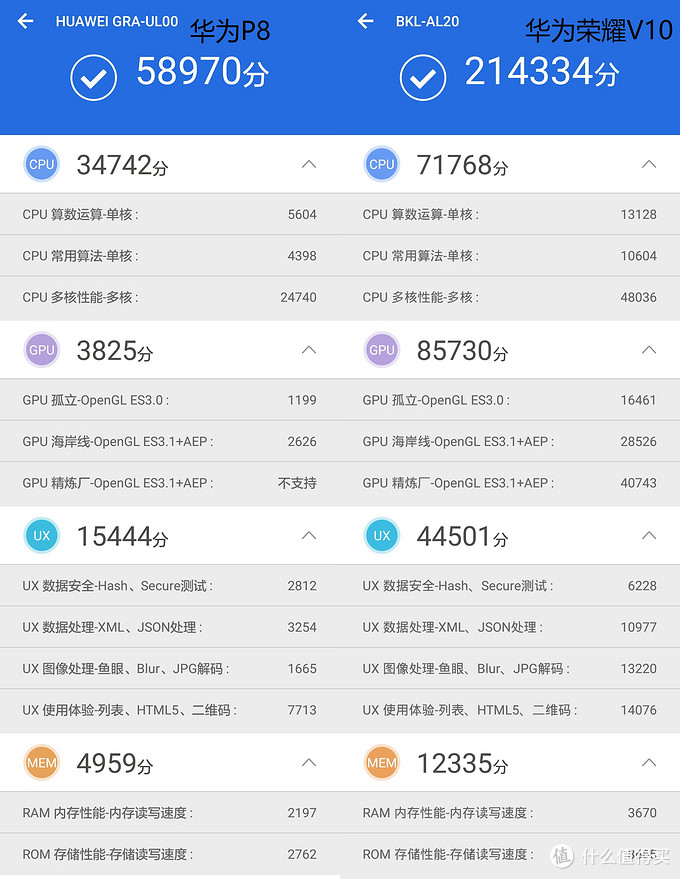680x879 pixels.
Task: Select the BKL-AL20 device title
Action: click(427, 21)
